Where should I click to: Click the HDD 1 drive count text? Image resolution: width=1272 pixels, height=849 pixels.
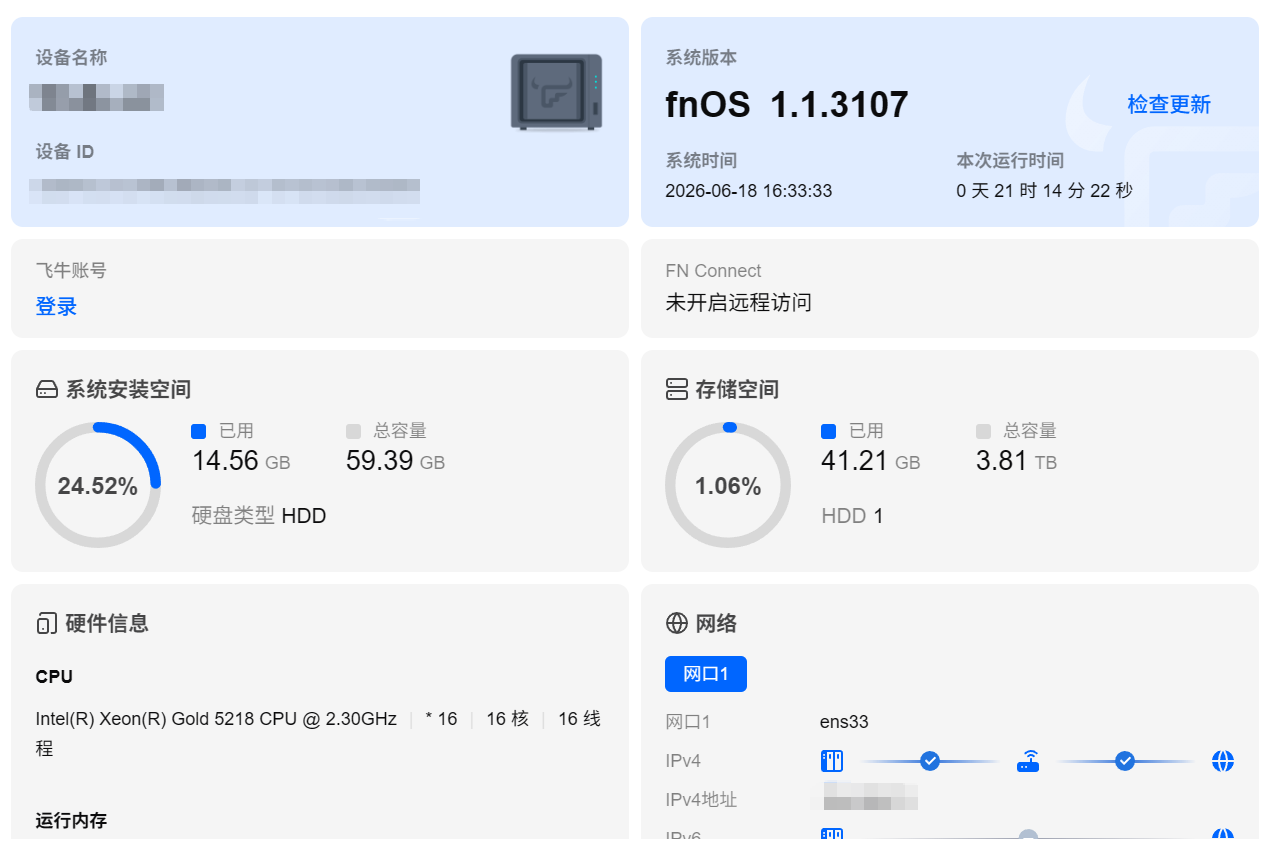(x=852, y=516)
